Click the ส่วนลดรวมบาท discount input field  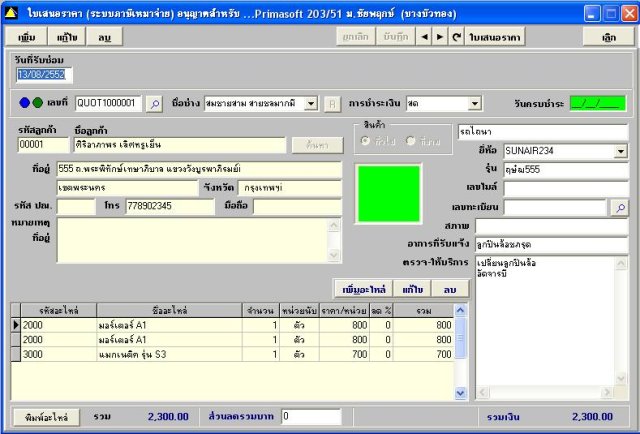311,416
